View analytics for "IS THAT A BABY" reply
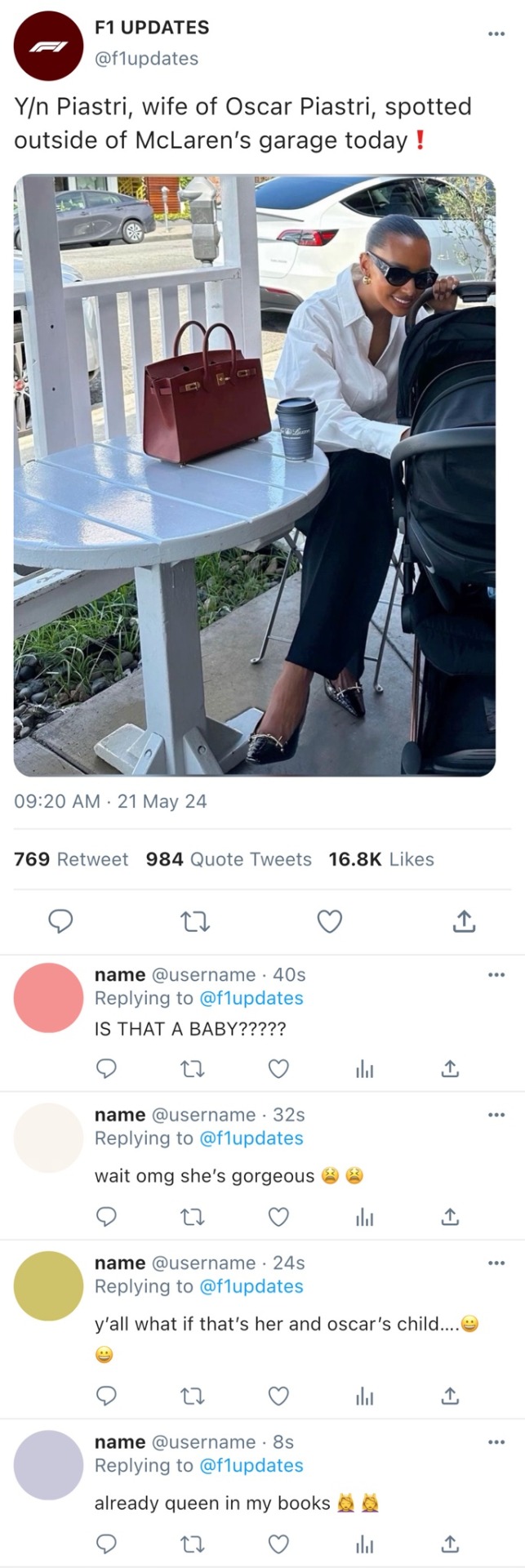Image resolution: width=525 pixels, height=1568 pixels. [x=364, y=1069]
